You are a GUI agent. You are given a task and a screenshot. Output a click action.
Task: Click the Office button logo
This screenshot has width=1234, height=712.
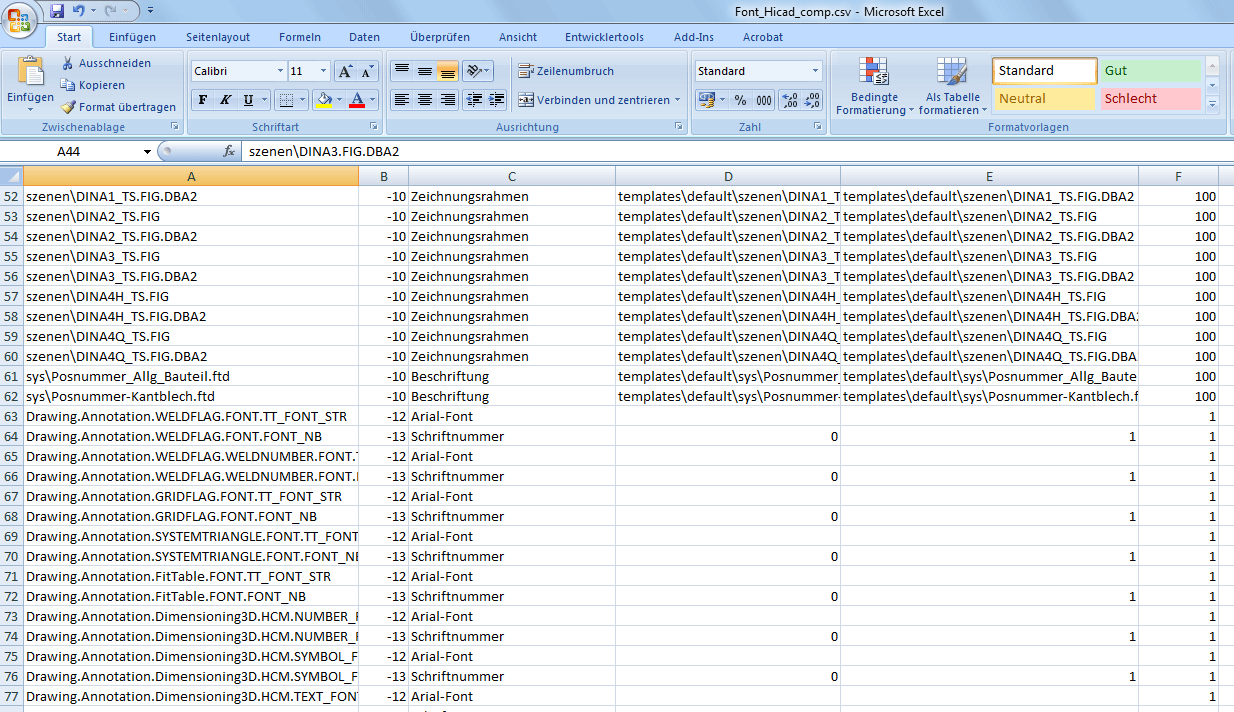pos(19,18)
